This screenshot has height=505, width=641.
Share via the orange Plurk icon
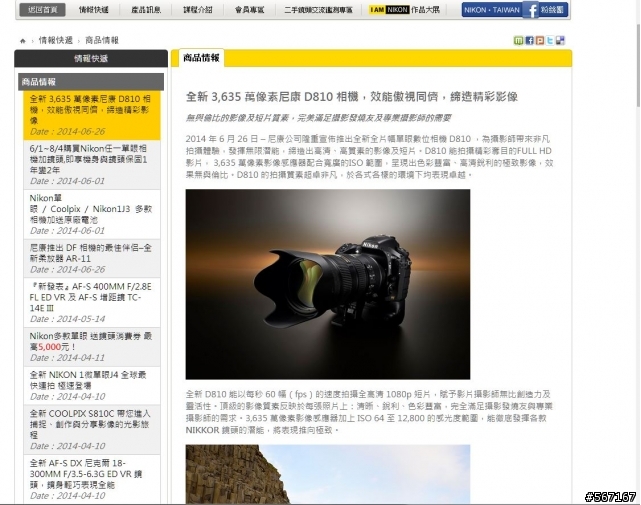coord(540,40)
